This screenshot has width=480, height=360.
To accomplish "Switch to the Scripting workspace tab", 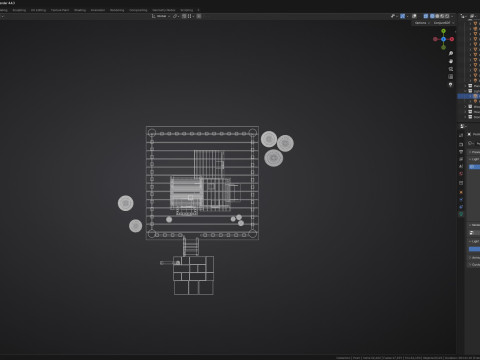I will click(187, 10).
